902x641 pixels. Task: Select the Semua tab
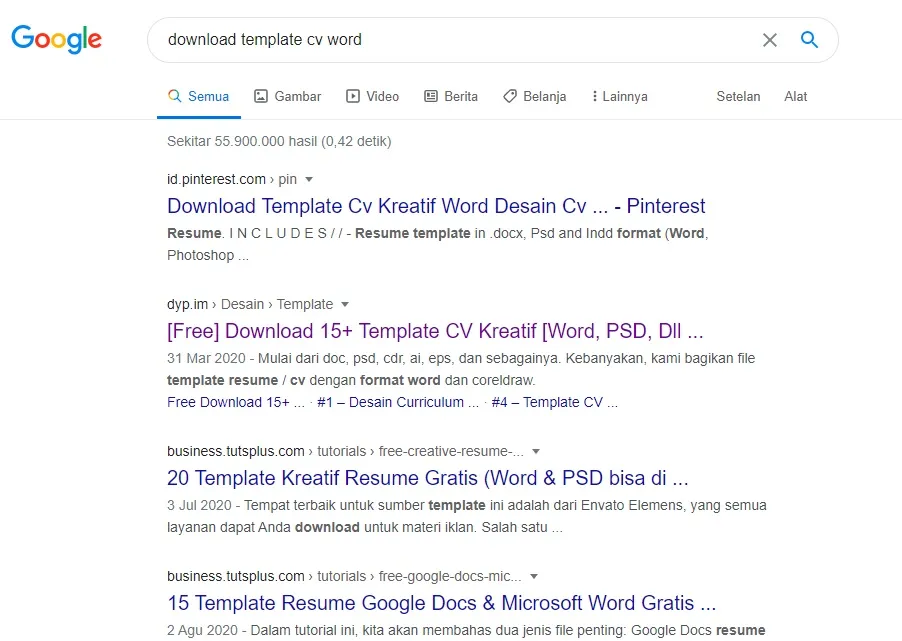pos(199,97)
